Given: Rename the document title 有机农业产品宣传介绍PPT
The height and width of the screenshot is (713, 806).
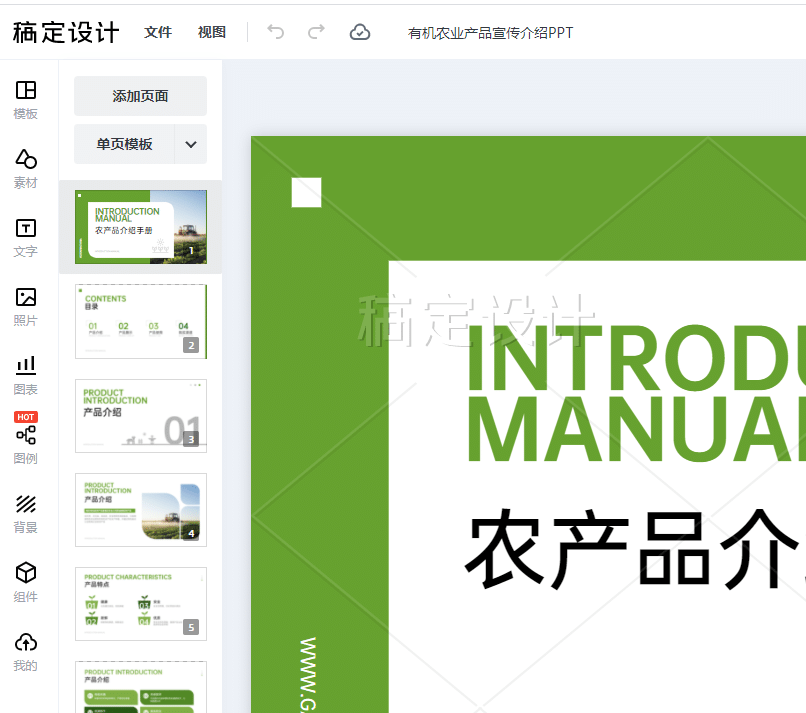Looking at the screenshot, I should [x=490, y=33].
